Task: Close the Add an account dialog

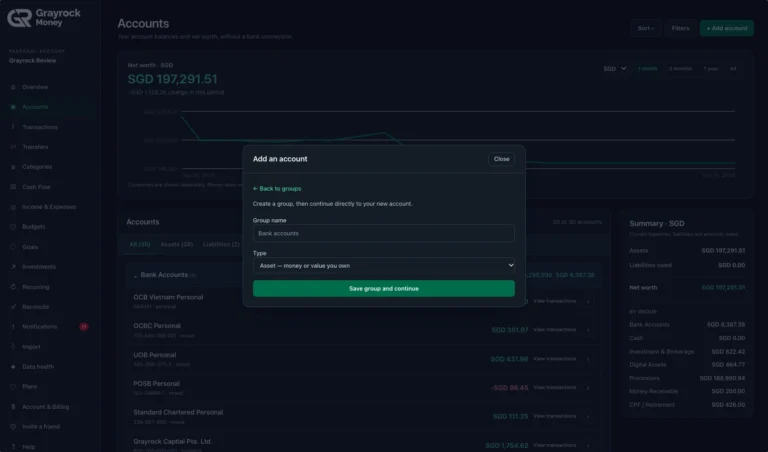Action: (x=502, y=159)
